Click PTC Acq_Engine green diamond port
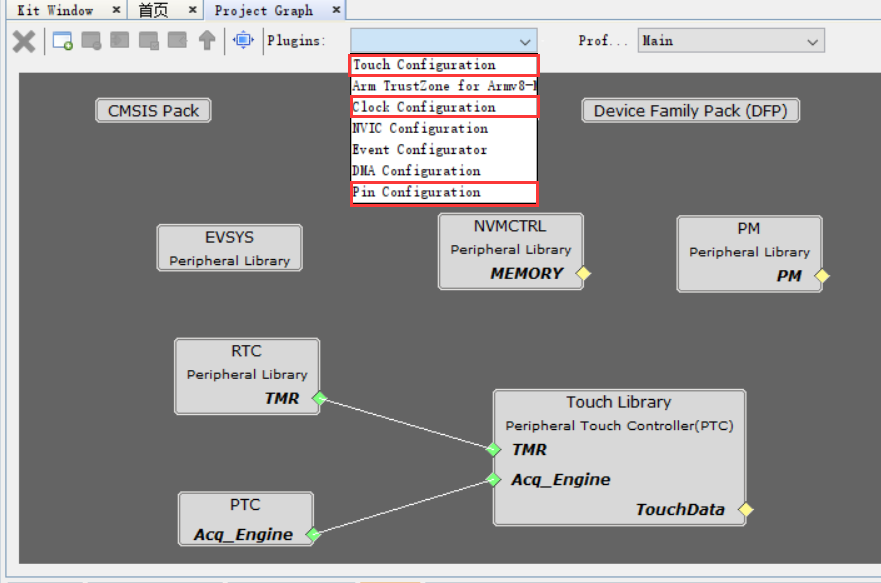Viewport: 881px width, 583px height. 313,534
